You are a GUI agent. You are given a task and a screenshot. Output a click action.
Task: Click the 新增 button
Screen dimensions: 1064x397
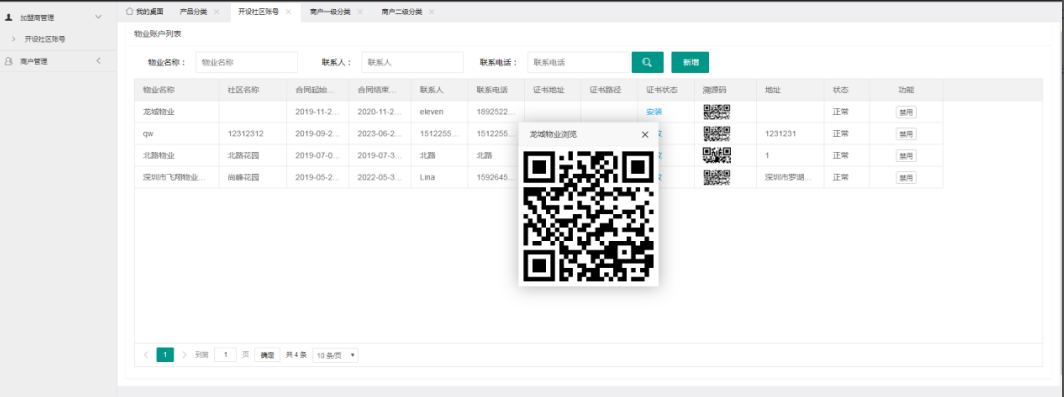click(691, 62)
